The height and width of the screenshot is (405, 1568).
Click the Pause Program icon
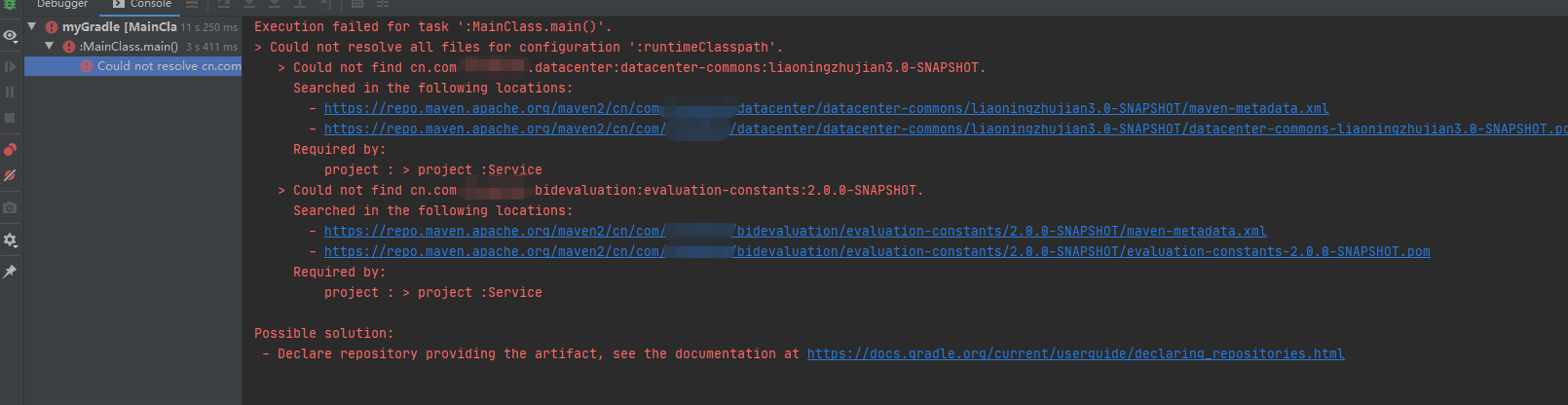pos(10,92)
